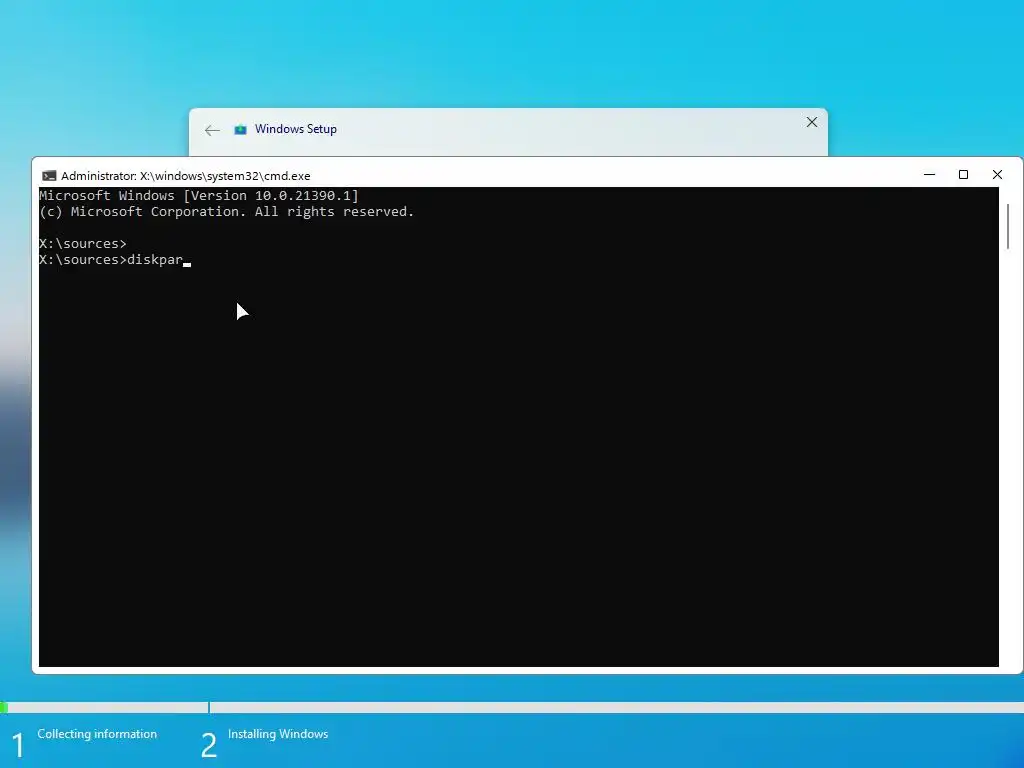This screenshot has width=1024, height=768.
Task: Close the Windows Setup window
Action: click(812, 122)
